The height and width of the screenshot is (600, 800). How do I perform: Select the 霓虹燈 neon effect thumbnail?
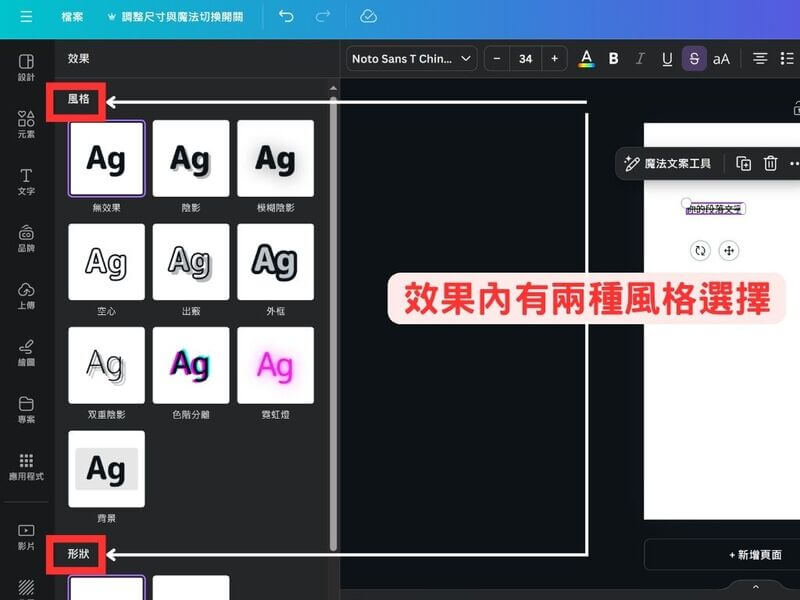(x=275, y=365)
